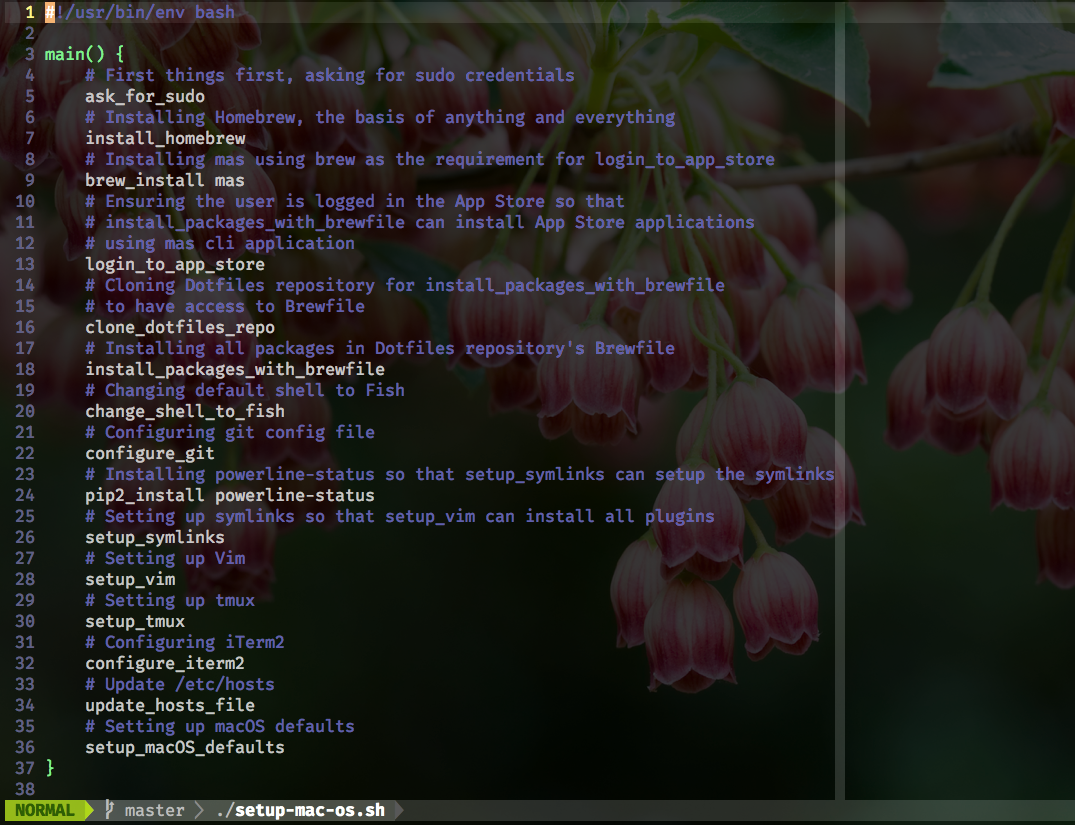The width and height of the screenshot is (1075, 825).
Task: Click the closing brace on line 37
Action: tap(49, 767)
